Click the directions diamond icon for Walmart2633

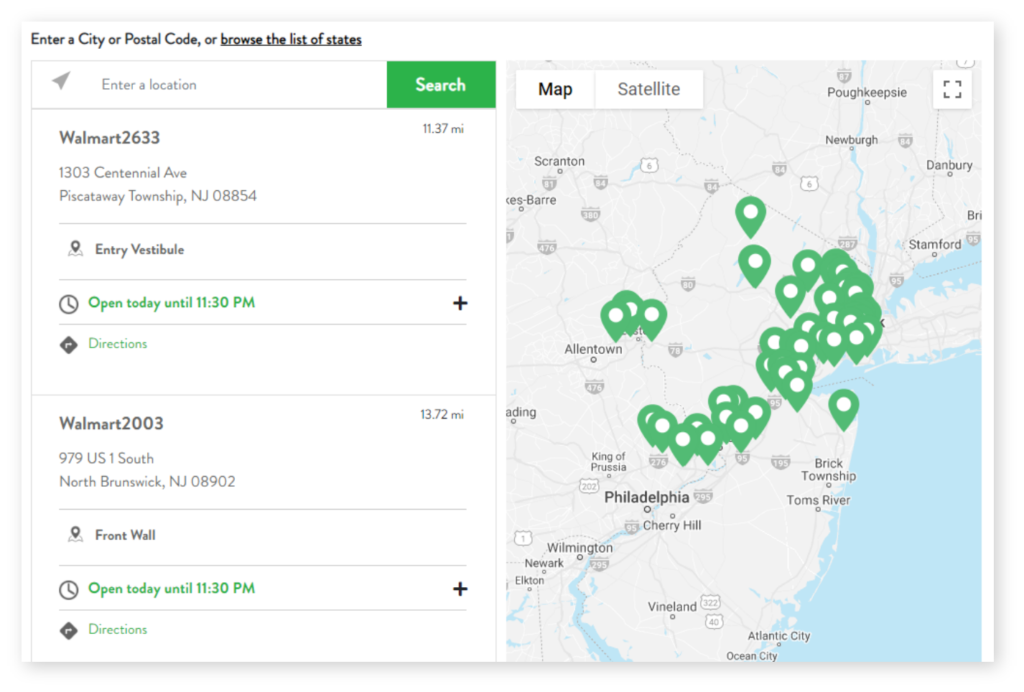pos(69,345)
